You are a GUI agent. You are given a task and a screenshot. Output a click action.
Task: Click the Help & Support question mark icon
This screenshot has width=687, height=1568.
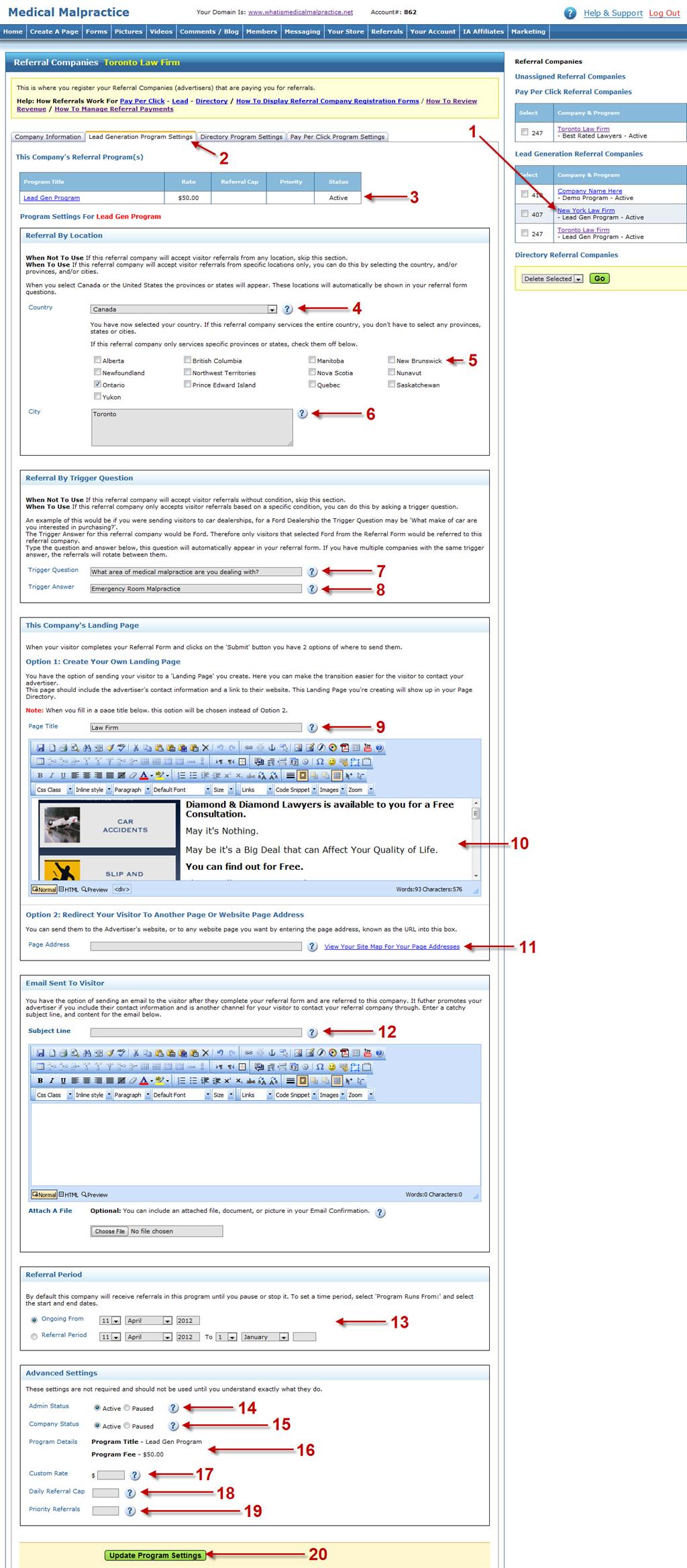click(570, 13)
